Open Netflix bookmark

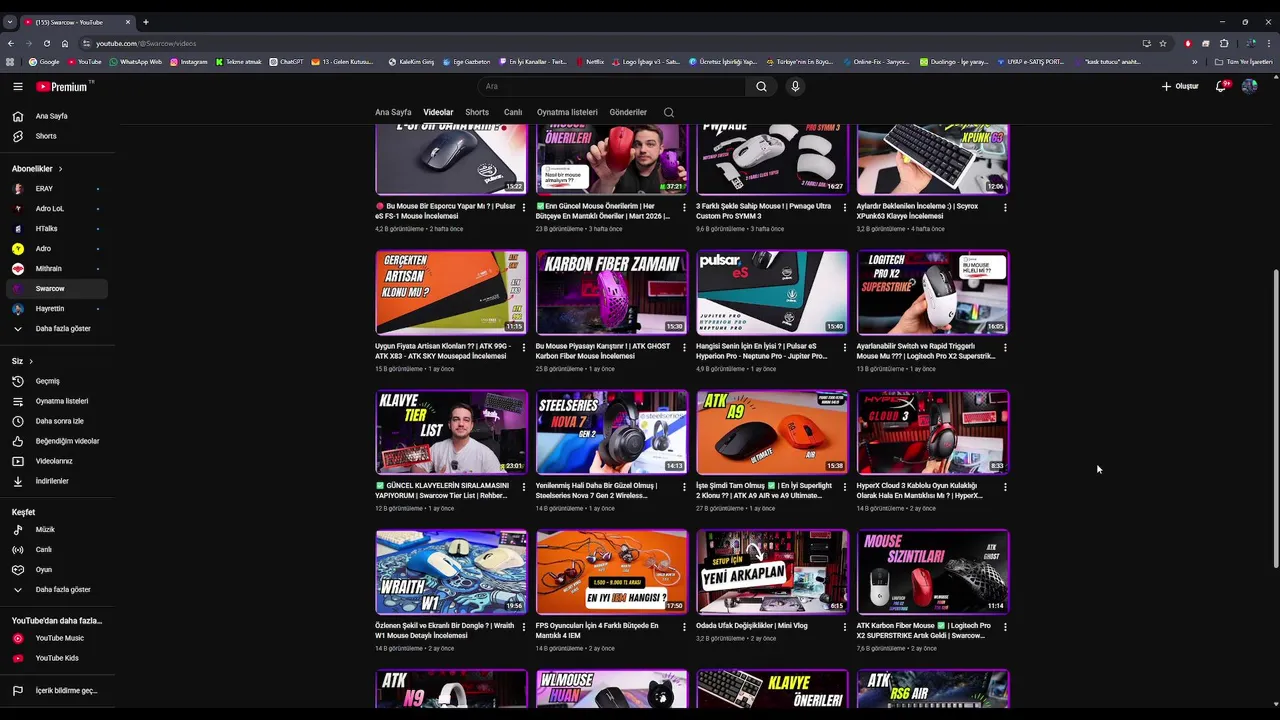coord(590,61)
